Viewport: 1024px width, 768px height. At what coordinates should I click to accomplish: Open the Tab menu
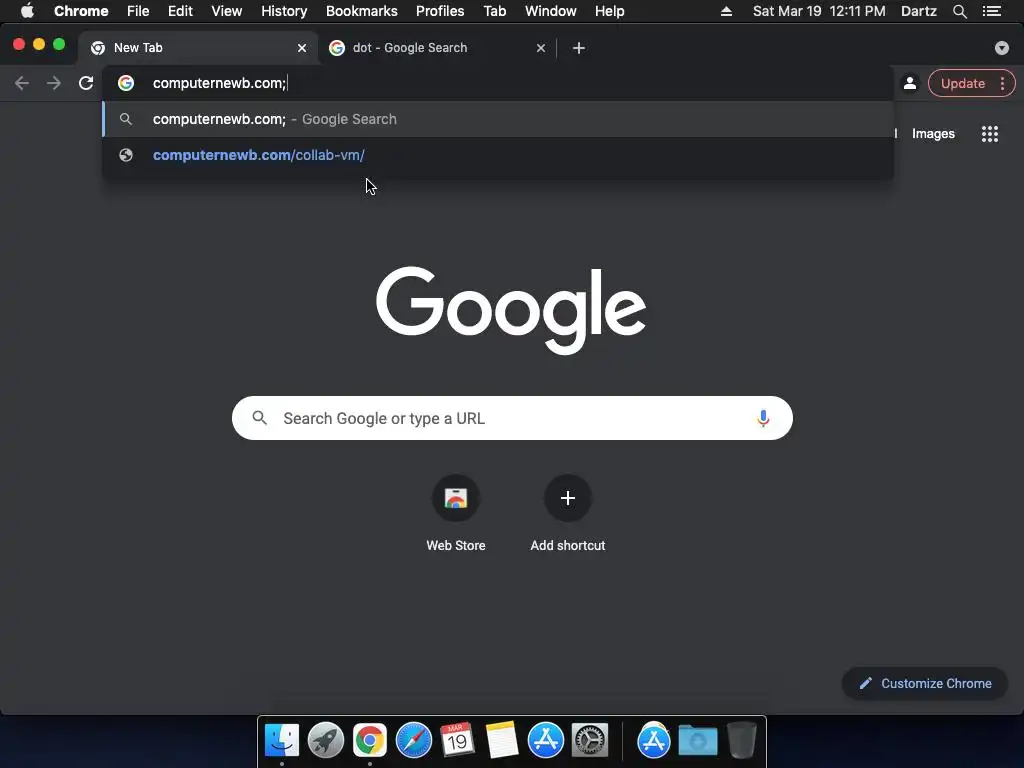point(495,11)
